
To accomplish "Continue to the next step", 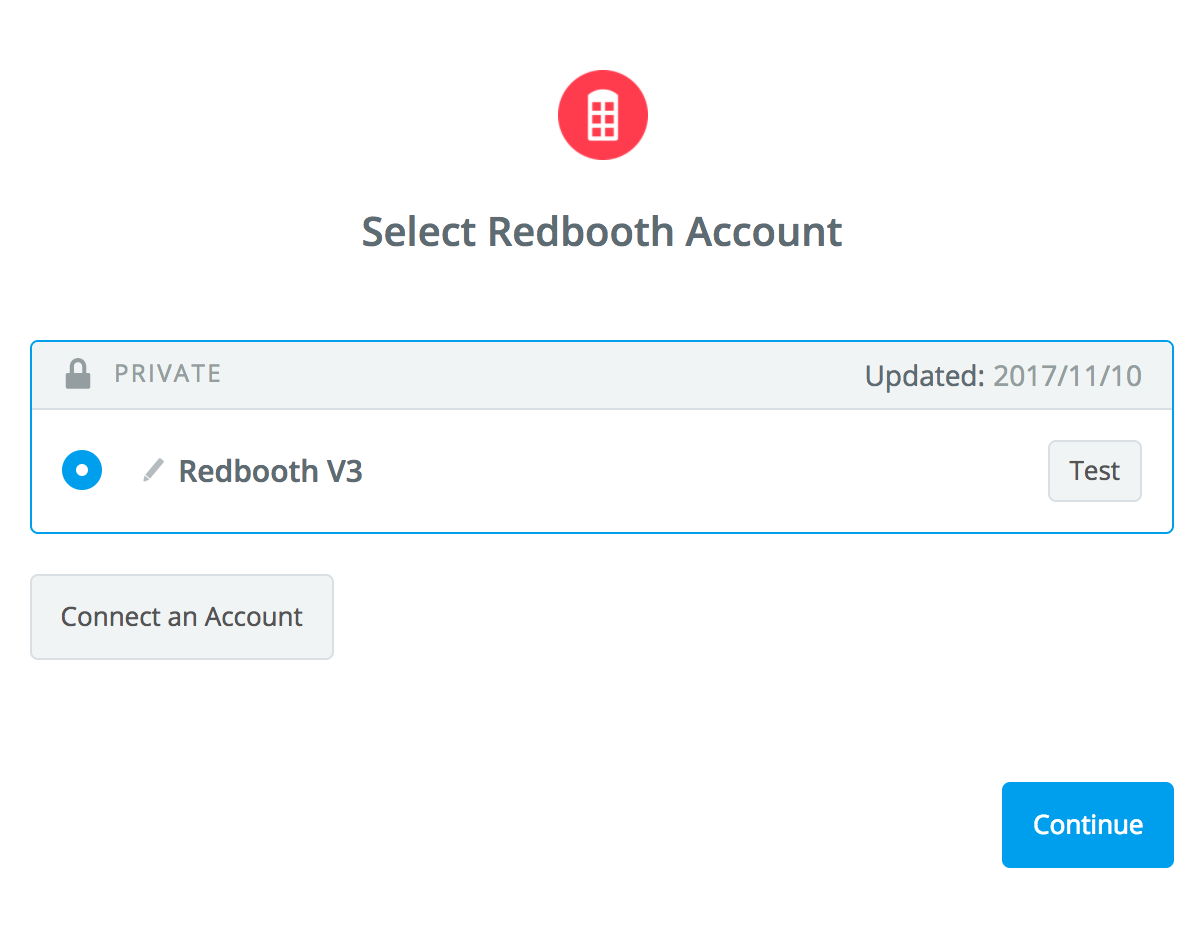I will point(1088,825).
